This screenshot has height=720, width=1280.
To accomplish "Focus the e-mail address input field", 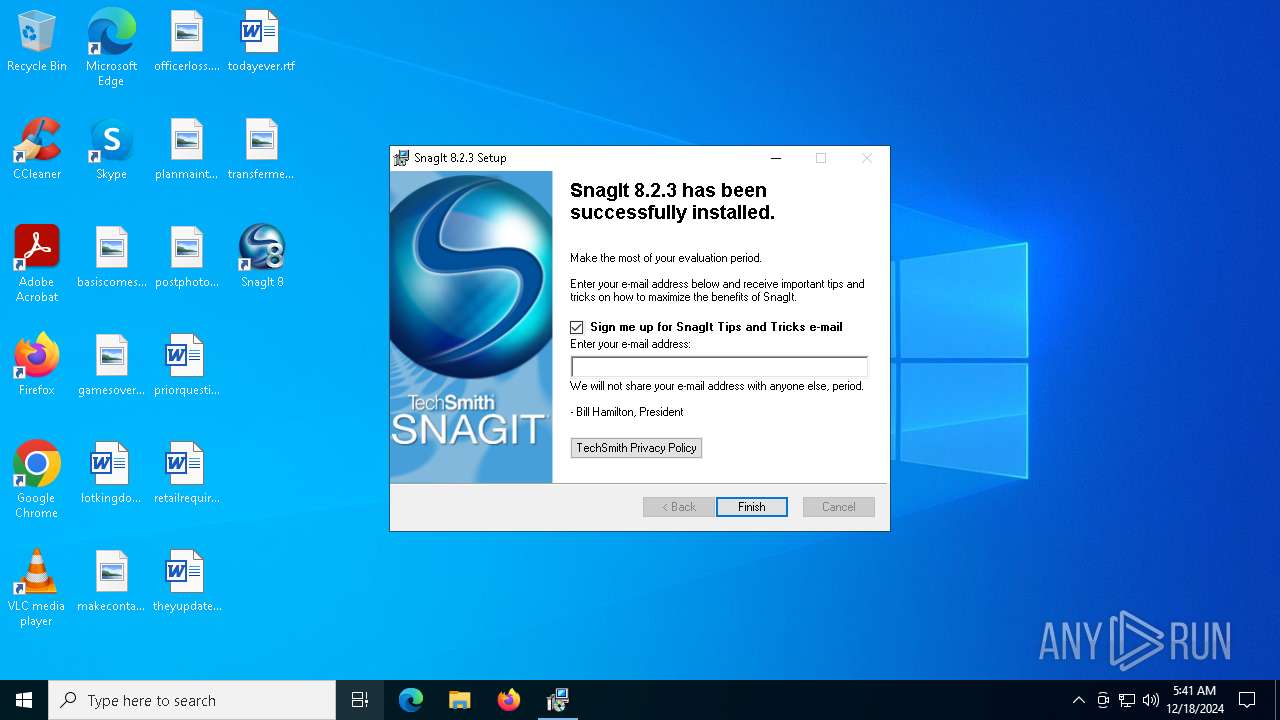I will tap(719, 367).
